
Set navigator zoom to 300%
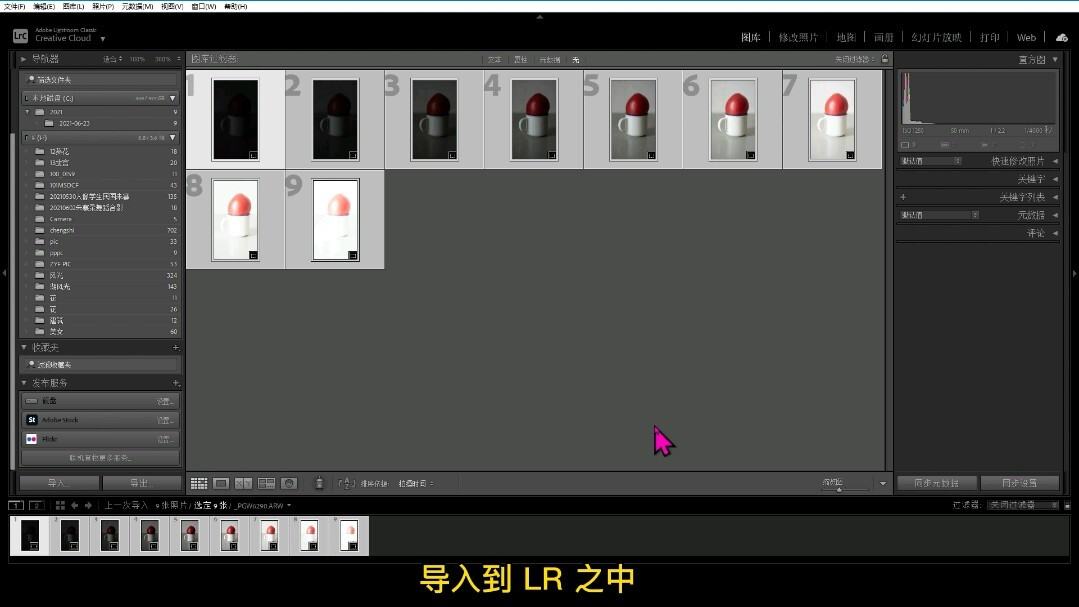pos(162,59)
